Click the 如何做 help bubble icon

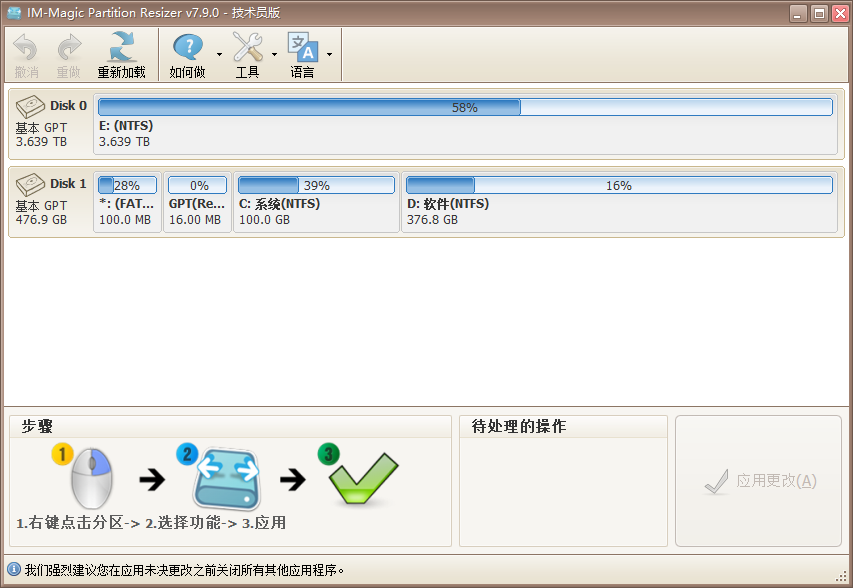coord(189,45)
